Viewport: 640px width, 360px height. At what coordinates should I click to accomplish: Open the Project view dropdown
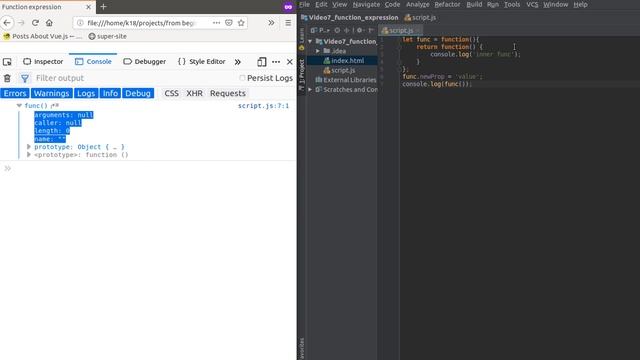(x=320, y=30)
